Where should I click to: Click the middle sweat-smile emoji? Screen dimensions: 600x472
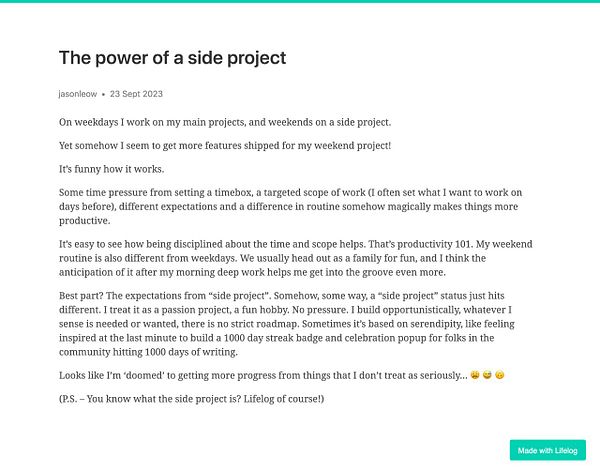coord(487,375)
